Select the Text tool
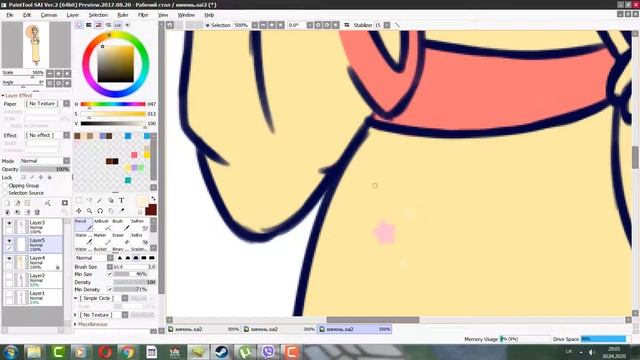 click(x=121, y=200)
